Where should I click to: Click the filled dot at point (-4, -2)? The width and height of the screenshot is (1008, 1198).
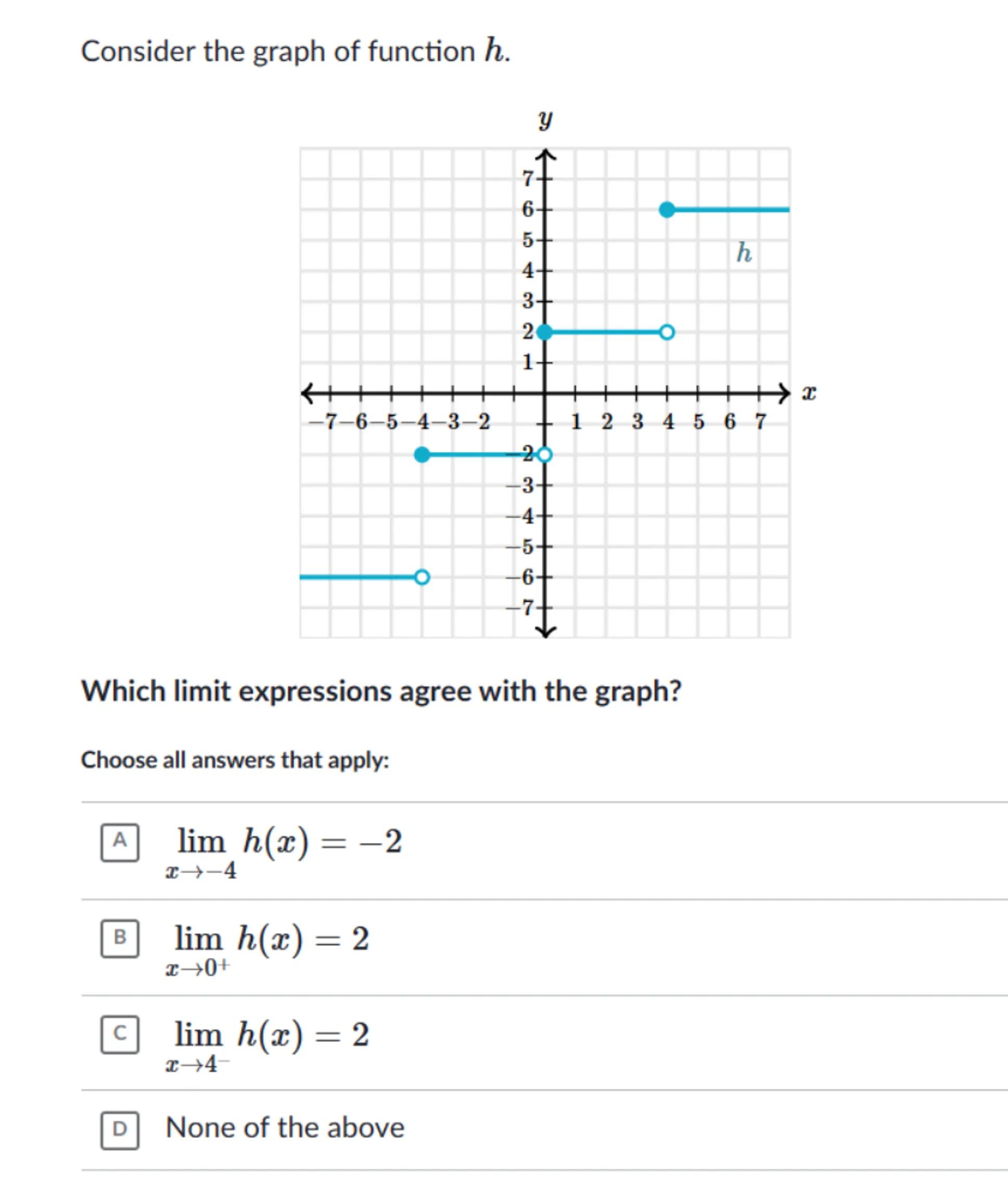tap(422, 455)
